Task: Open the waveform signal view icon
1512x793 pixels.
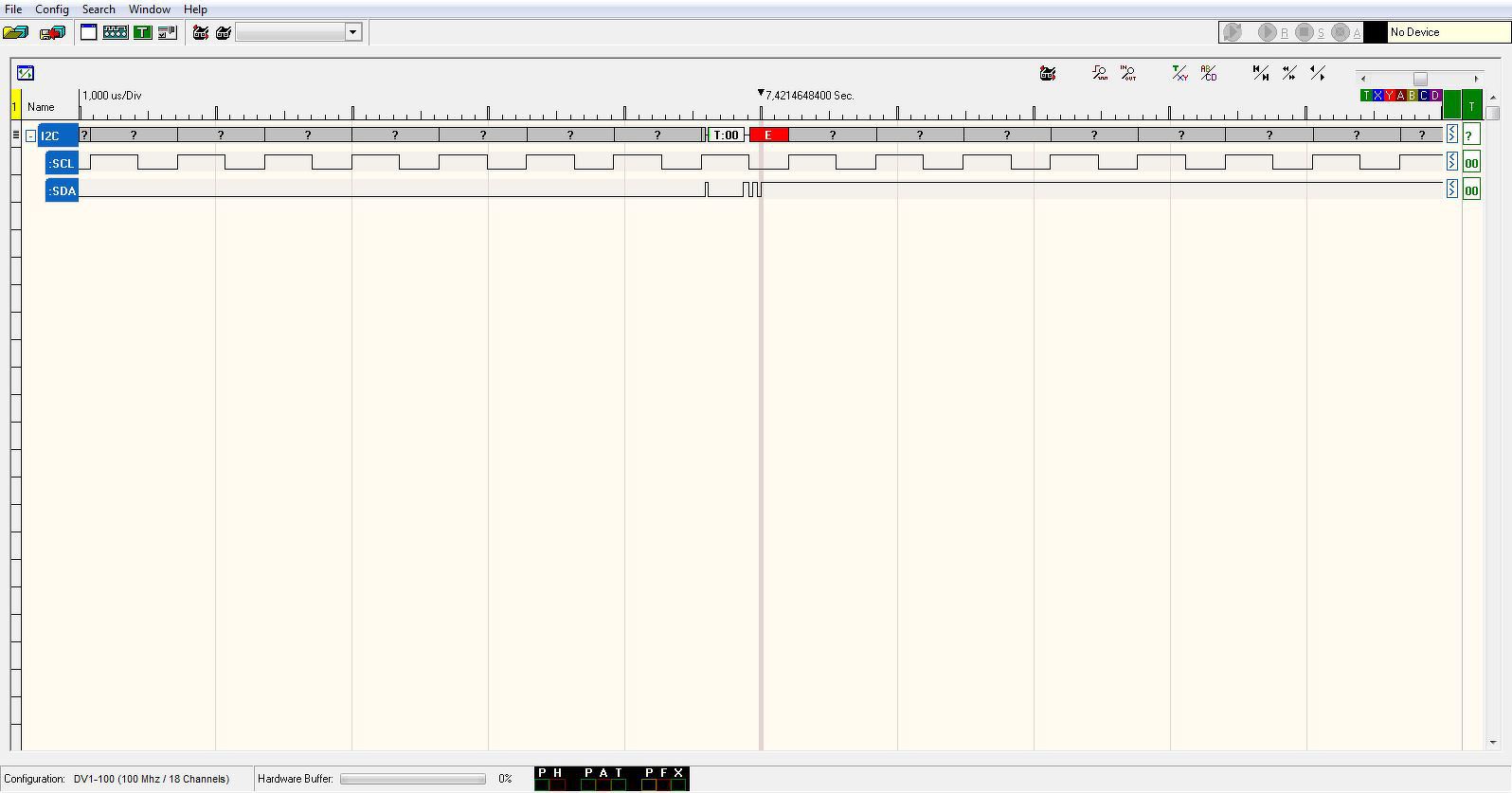Action: coord(116,32)
